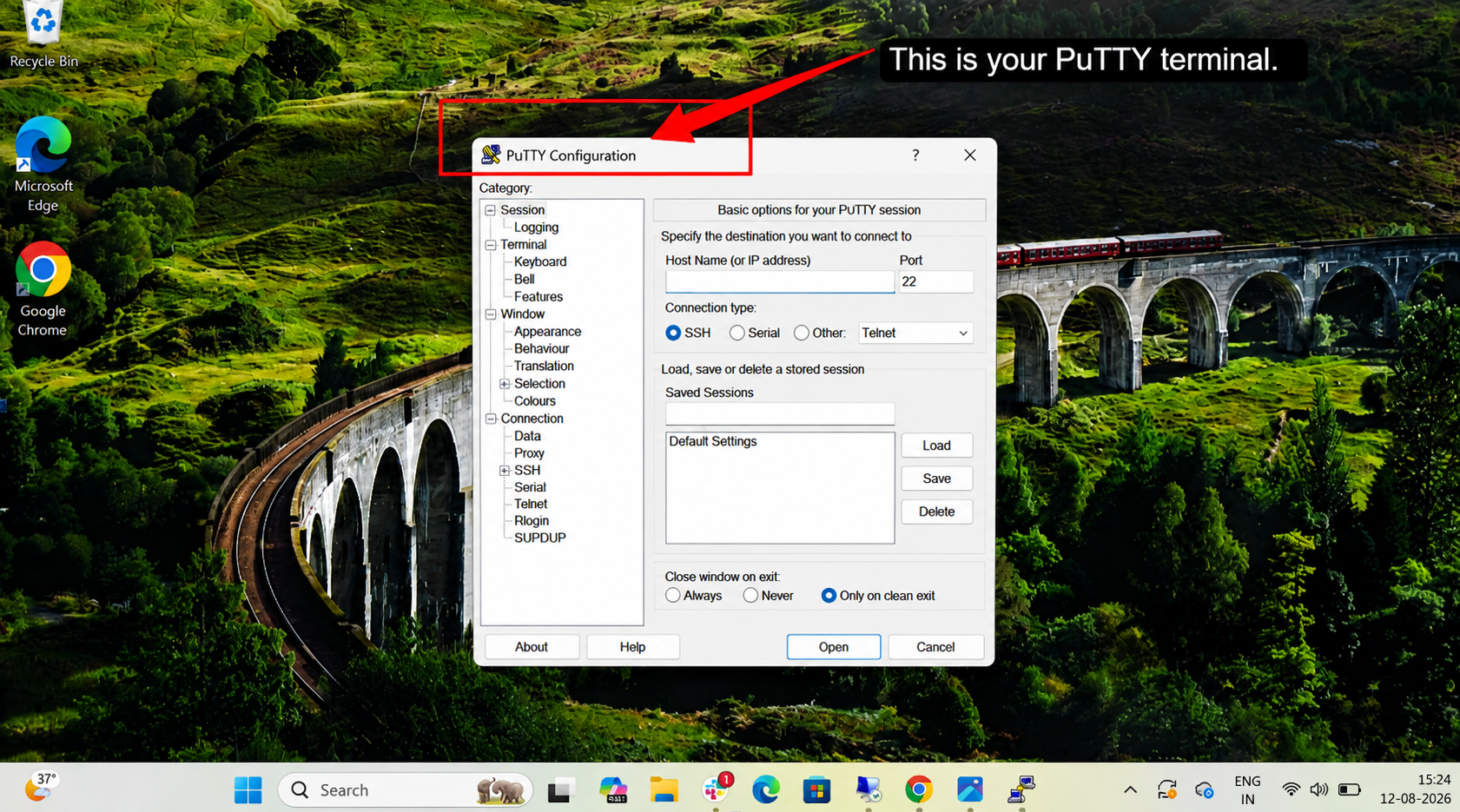Open Task View on taskbar
This screenshot has height=812, width=1460.
click(x=560, y=789)
